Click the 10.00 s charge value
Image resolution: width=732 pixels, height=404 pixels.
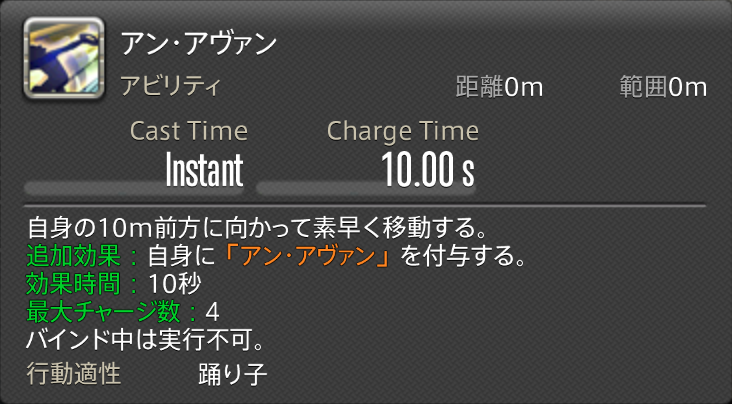[x=428, y=170]
